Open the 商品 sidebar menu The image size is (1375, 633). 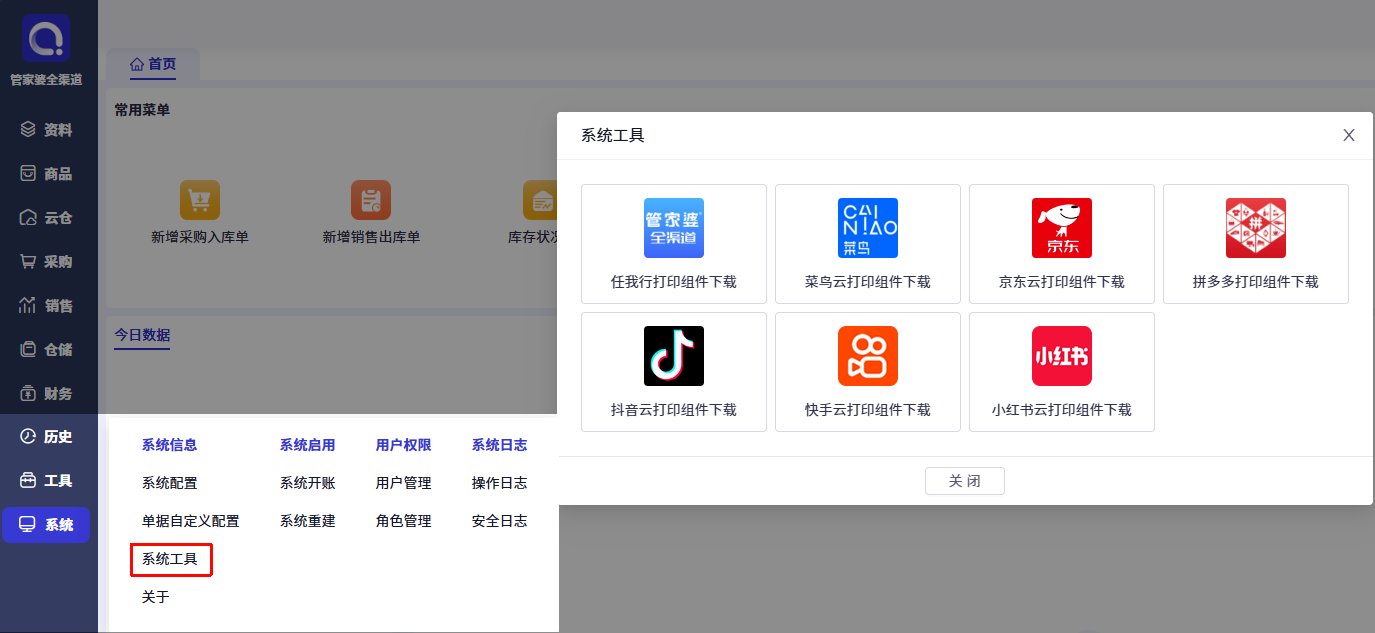46,174
